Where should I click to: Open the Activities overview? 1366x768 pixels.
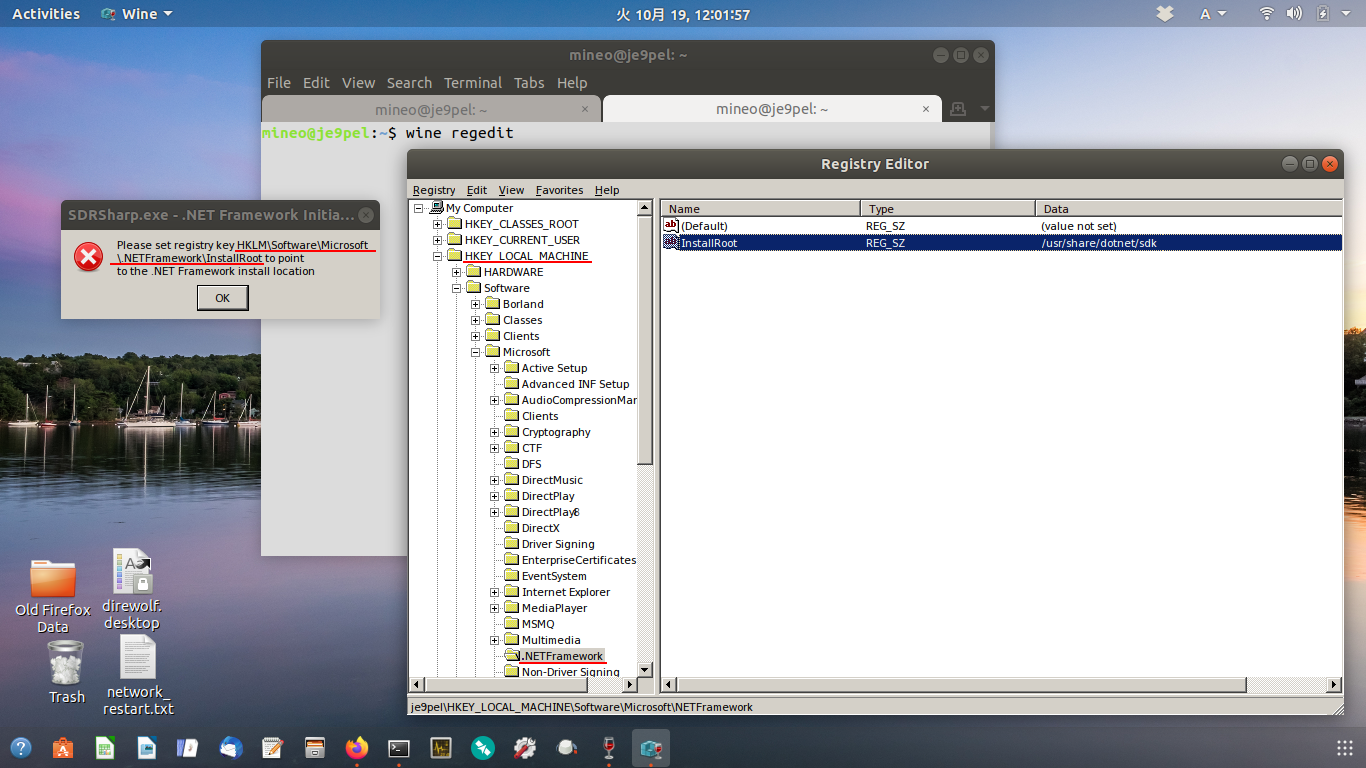coord(46,14)
